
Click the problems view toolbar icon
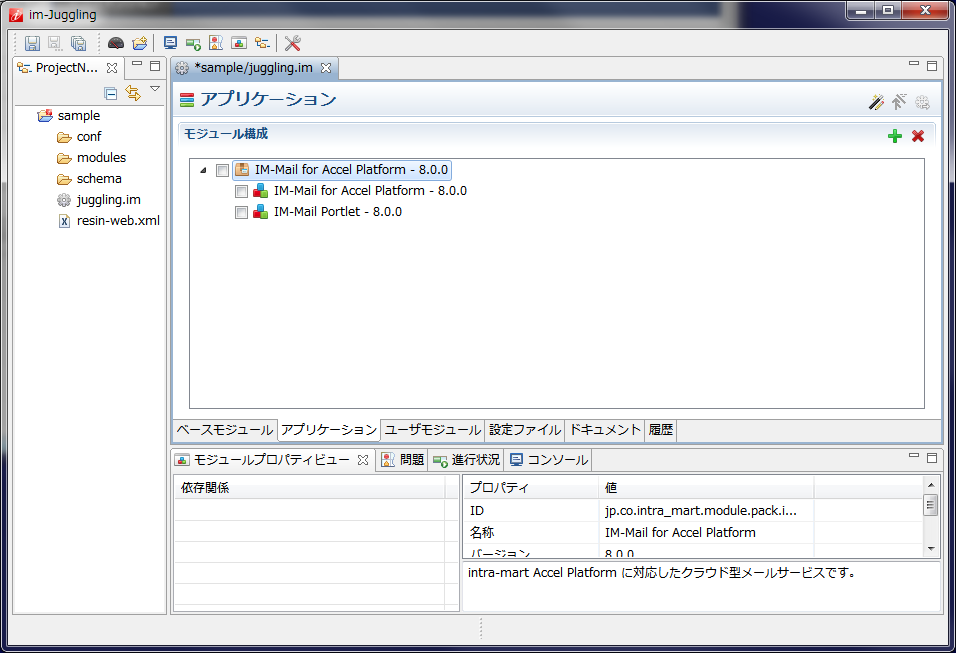216,43
